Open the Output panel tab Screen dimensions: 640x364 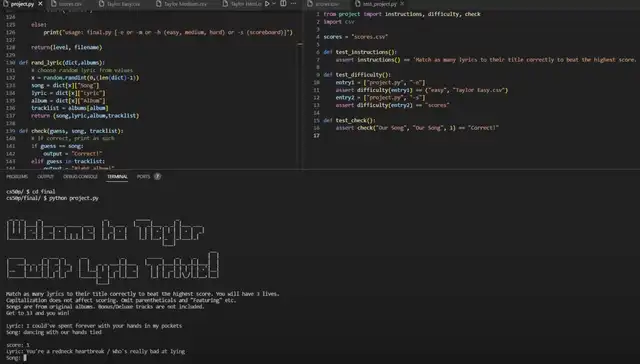[45, 177]
